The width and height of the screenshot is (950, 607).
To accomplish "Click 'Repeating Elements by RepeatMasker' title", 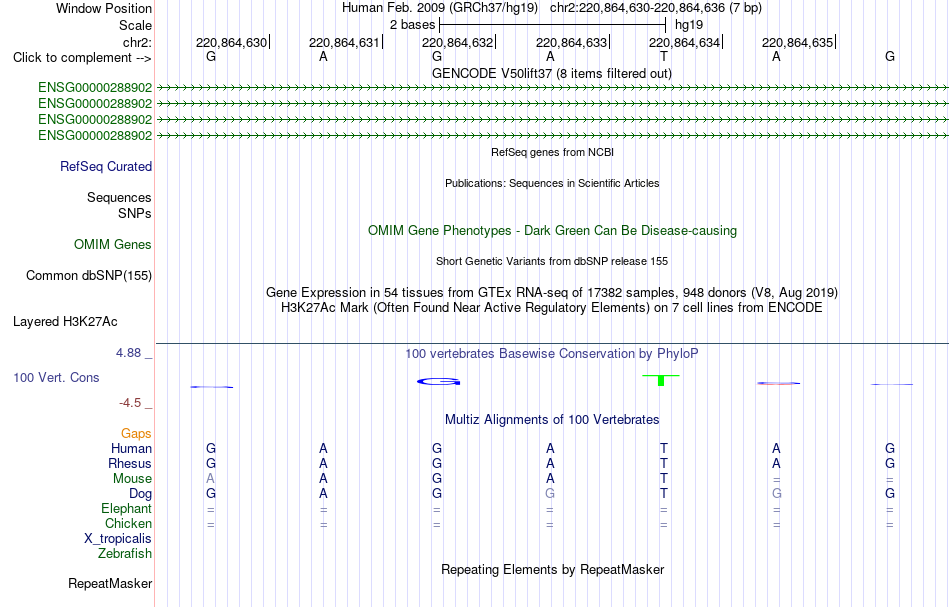I will click(x=553, y=570).
